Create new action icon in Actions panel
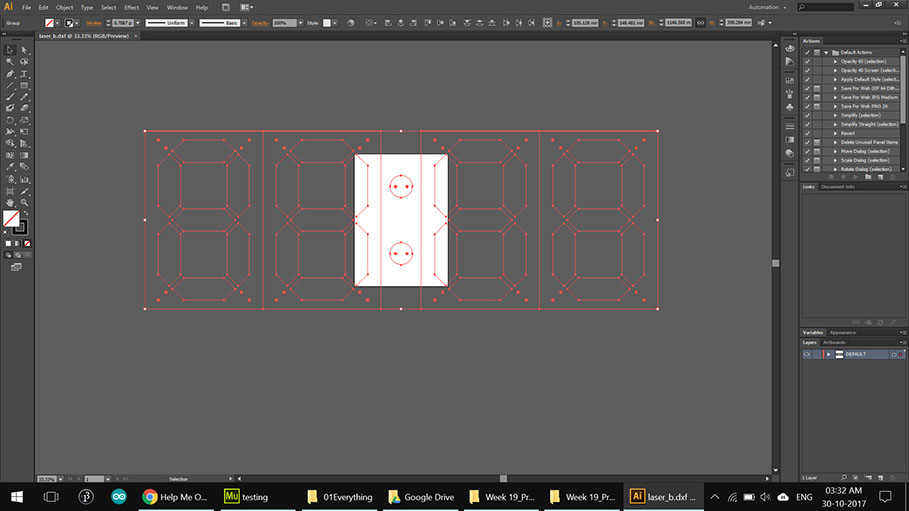Screen dimensions: 909x511 pyautogui.click(x=881, y=177)
